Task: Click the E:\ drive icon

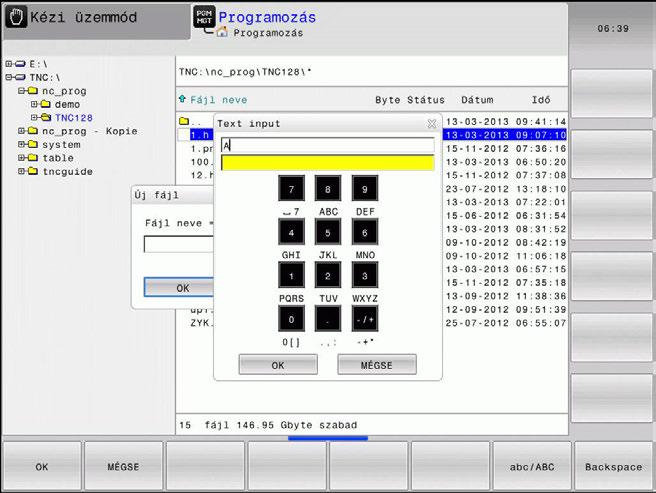Action: coord(20,64)
